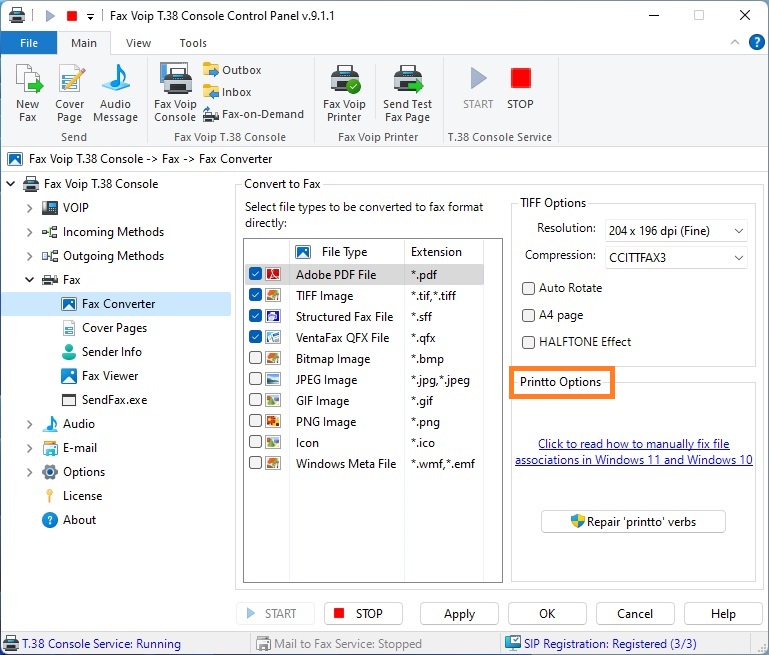Click the Apply button

459,613
